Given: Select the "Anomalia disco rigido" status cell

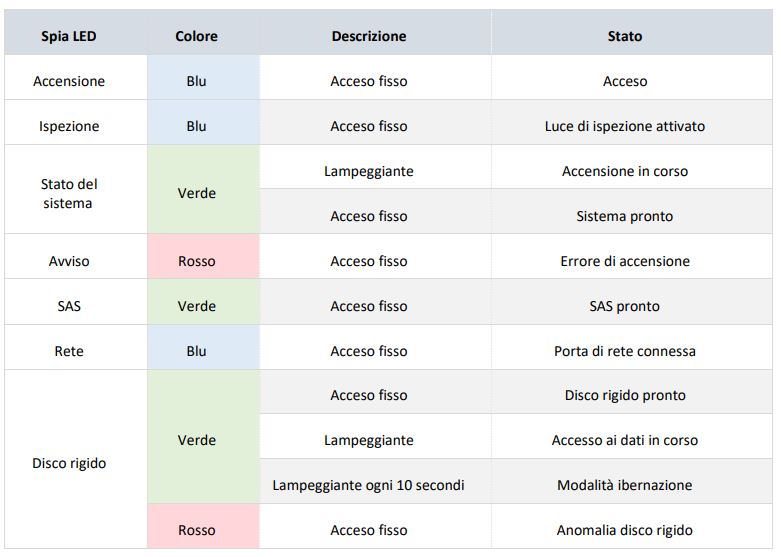Looking at the screenshot, I should tap(625, 530).
